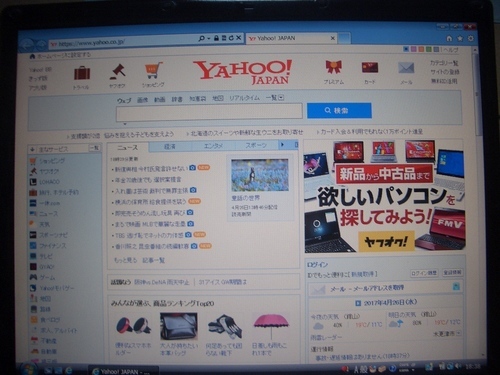Open the もっと見る news link
Image resolution: width=500 pixels, height=375 pixels.
pyautogui.click(x=125, y=260)
